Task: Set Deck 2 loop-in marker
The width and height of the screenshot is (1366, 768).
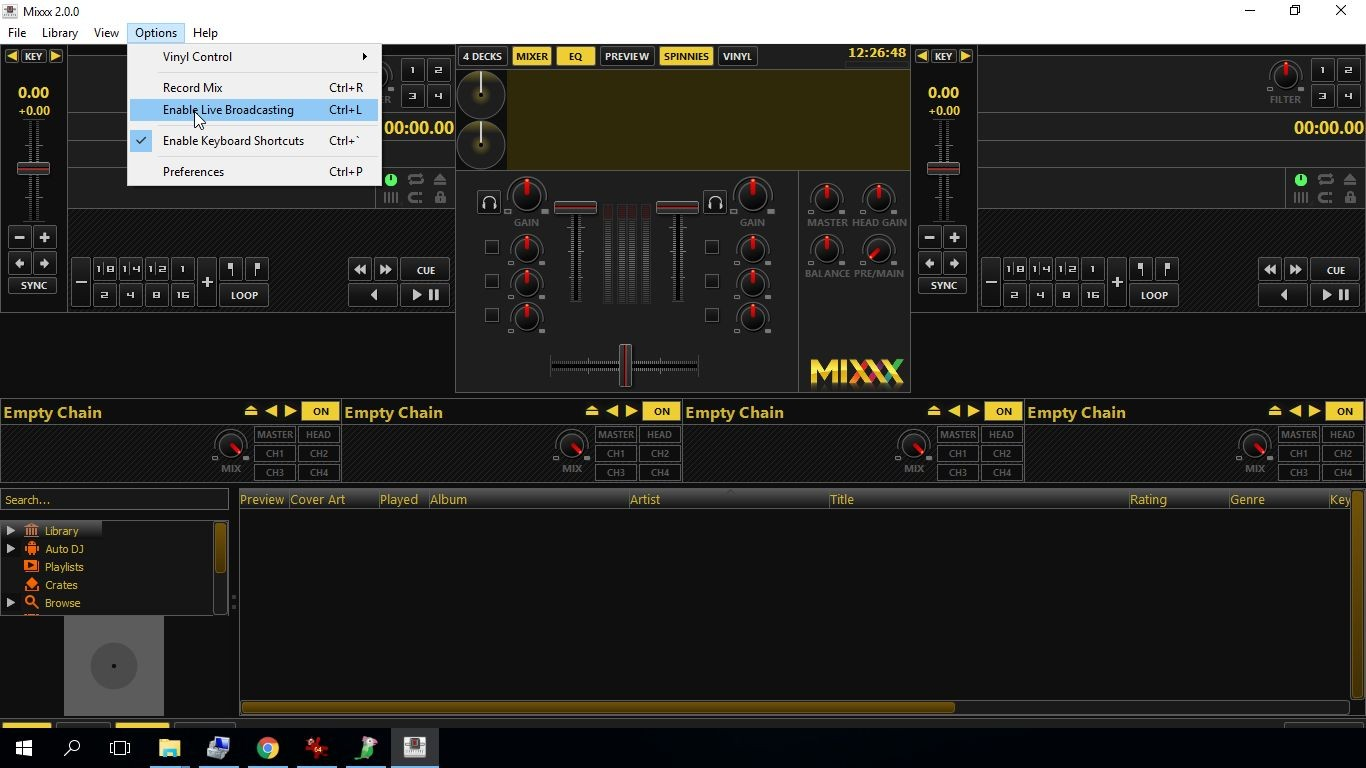Action: pos(1141,269)
